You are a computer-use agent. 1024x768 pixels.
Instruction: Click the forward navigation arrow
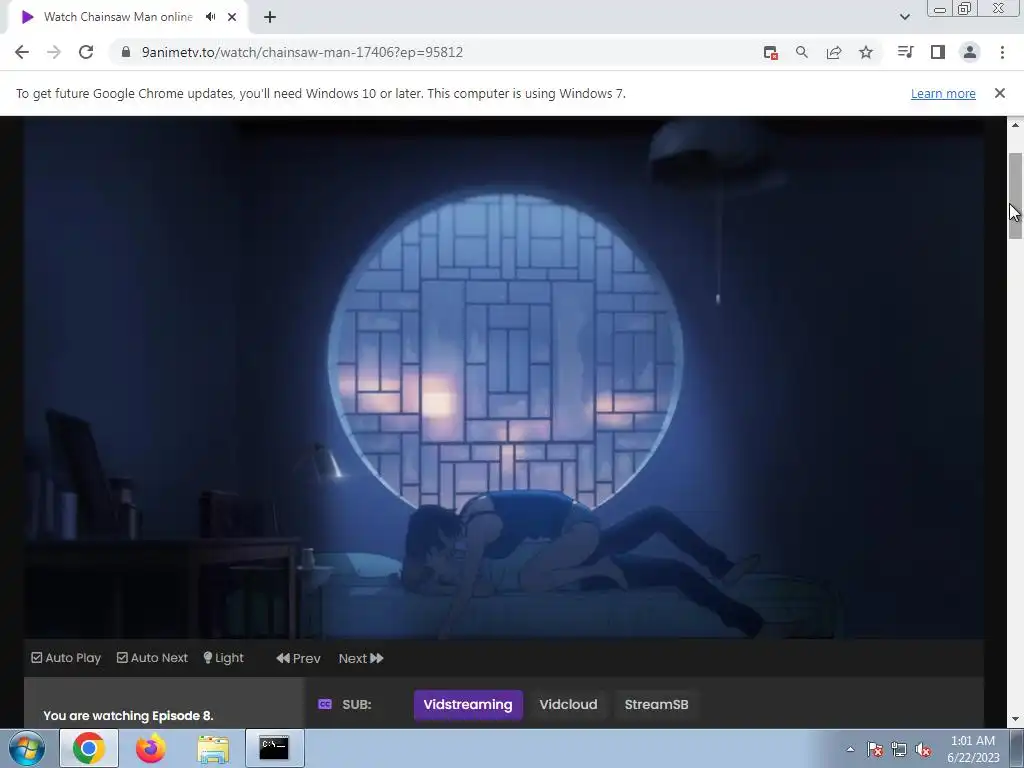point(54,52)
